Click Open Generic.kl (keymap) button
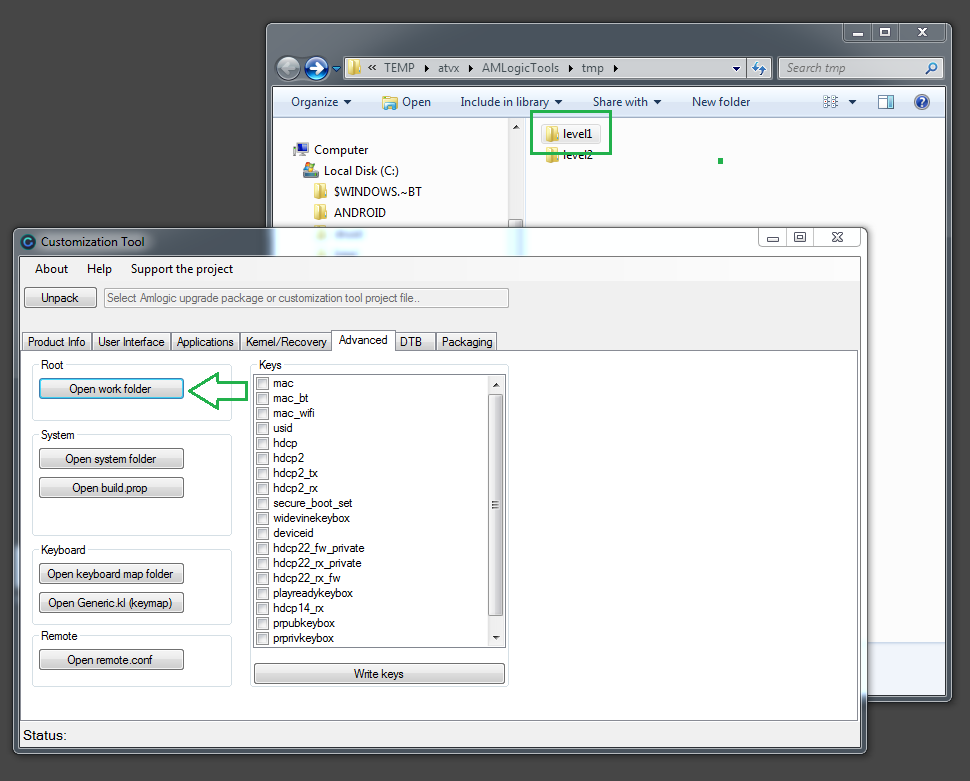Image resolution: width=970 pixels, height=781 pixels. point(111,603)
